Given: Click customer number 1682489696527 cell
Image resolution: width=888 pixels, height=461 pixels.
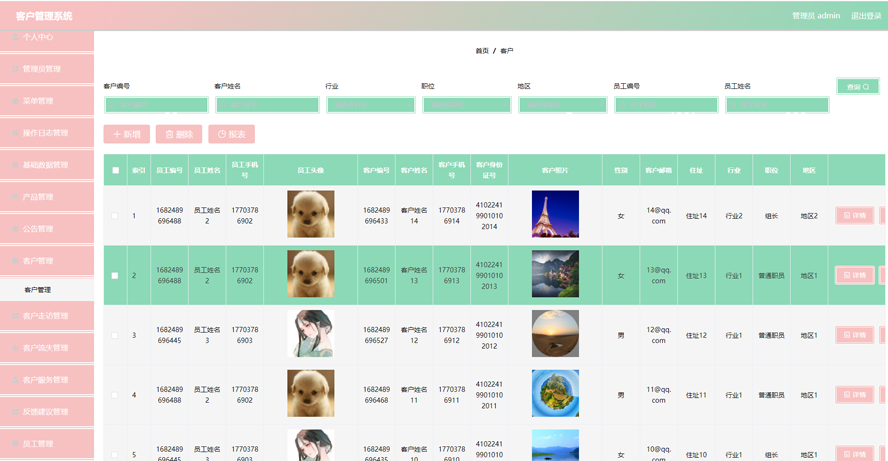Looking at the screenshot, I should [376, 335].
